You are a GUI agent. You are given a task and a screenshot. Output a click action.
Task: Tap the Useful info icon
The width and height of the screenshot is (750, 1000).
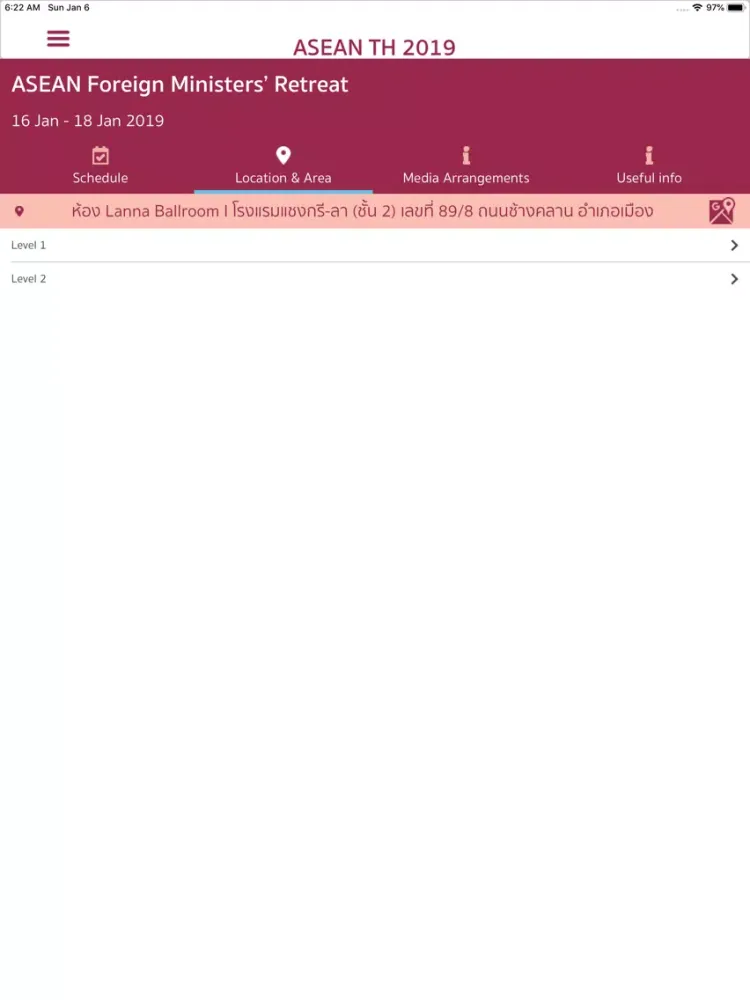coord(649,155)
